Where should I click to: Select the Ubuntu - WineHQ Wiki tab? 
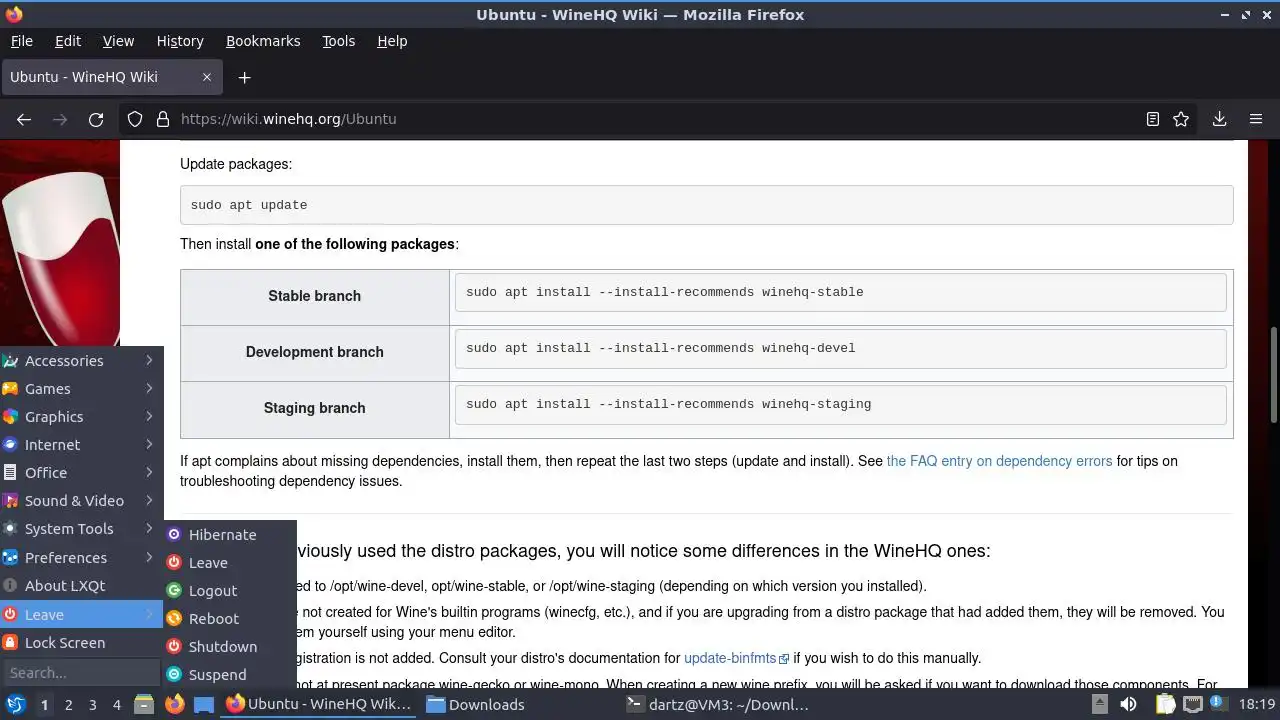tap(111, 77)
